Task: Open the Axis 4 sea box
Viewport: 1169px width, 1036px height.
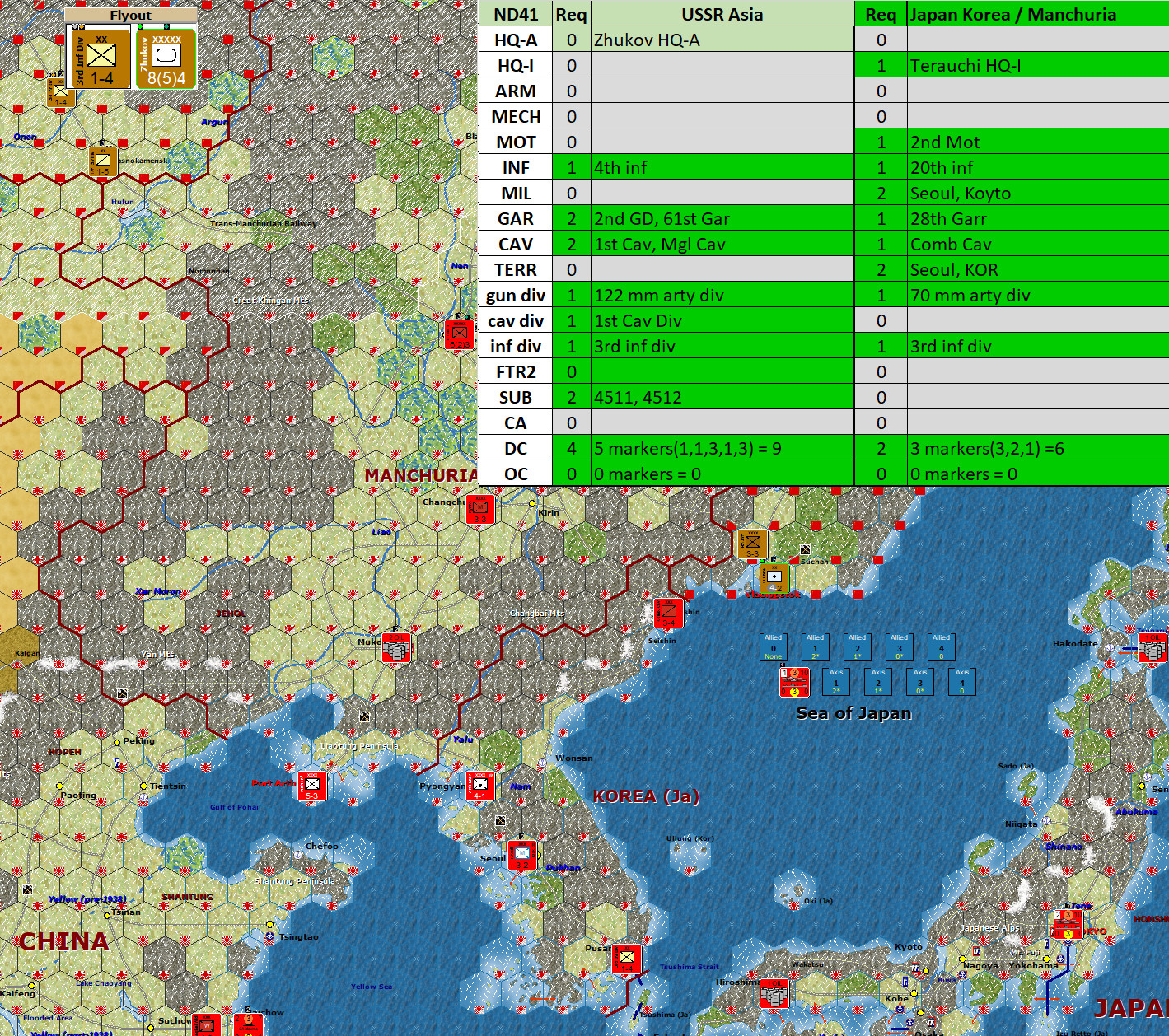Action: (x=962, y=682)
